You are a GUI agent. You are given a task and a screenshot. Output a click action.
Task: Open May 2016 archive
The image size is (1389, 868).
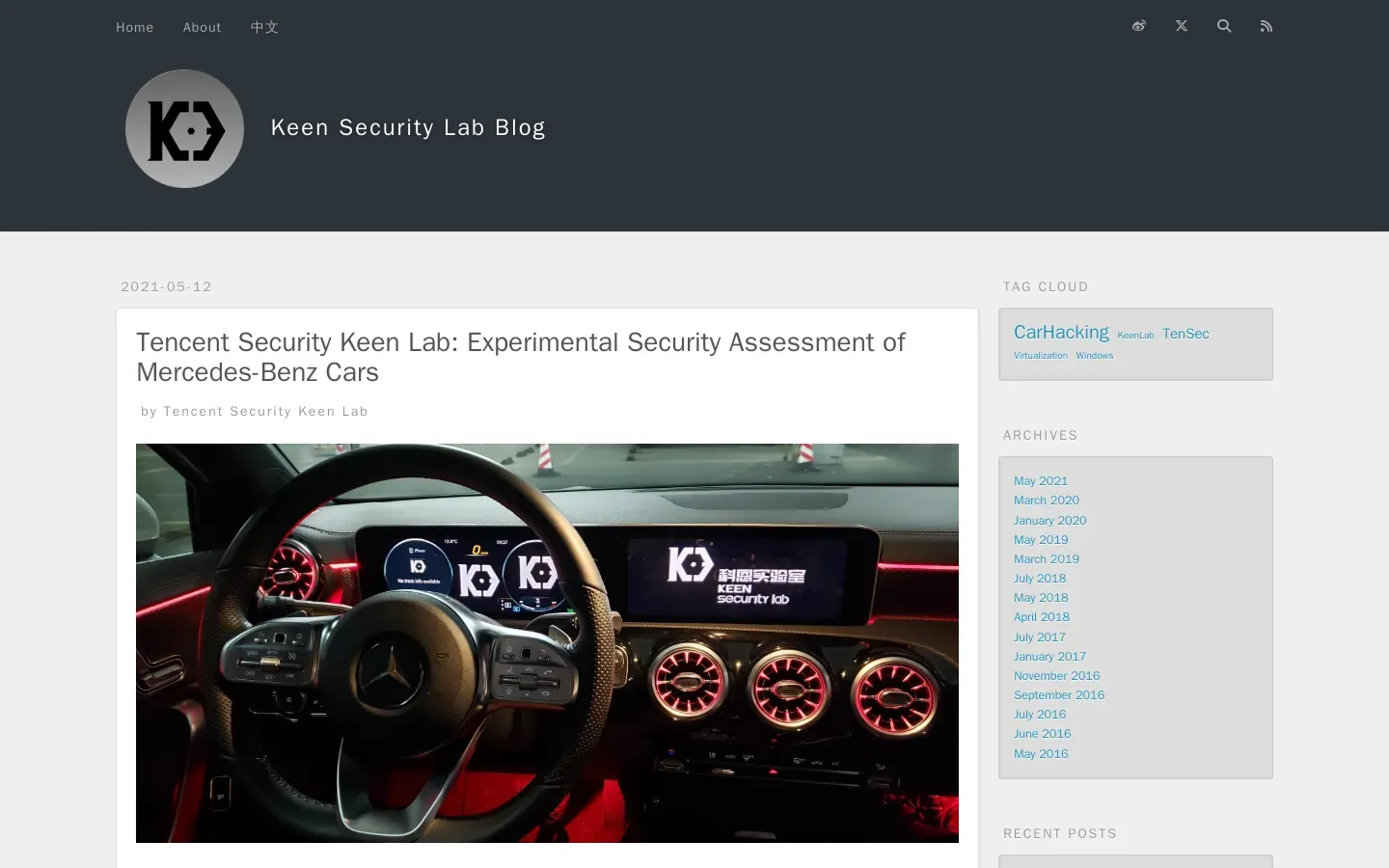(1041, 754)
